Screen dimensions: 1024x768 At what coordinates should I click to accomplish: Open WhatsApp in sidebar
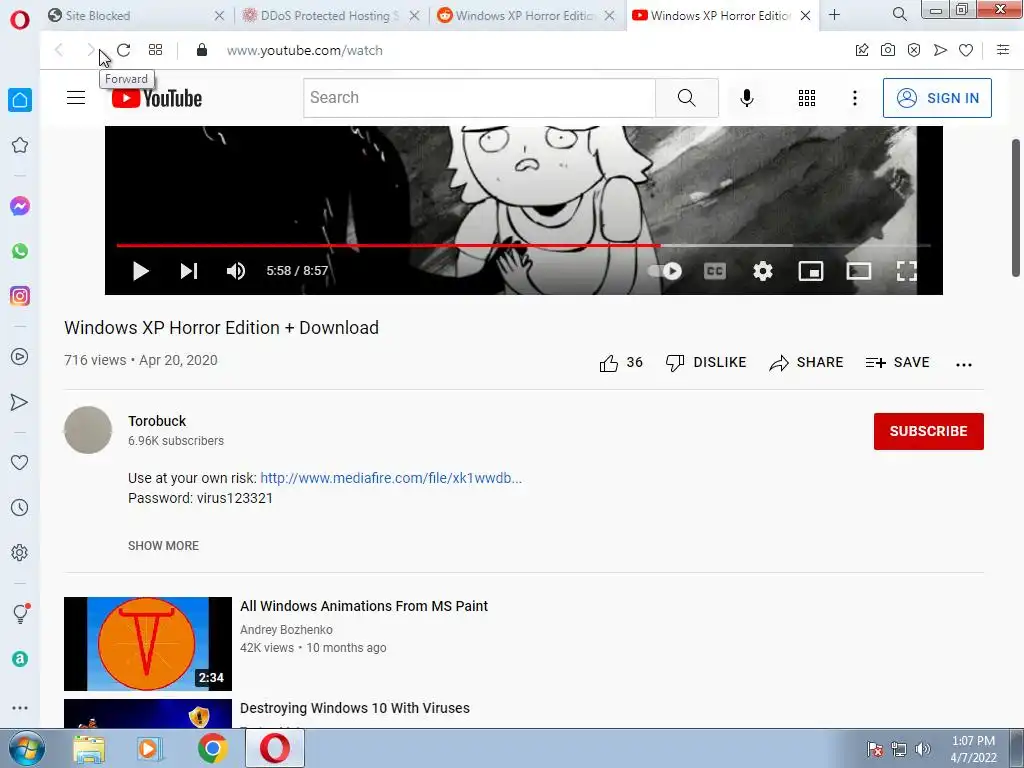[x=20, y=251]
